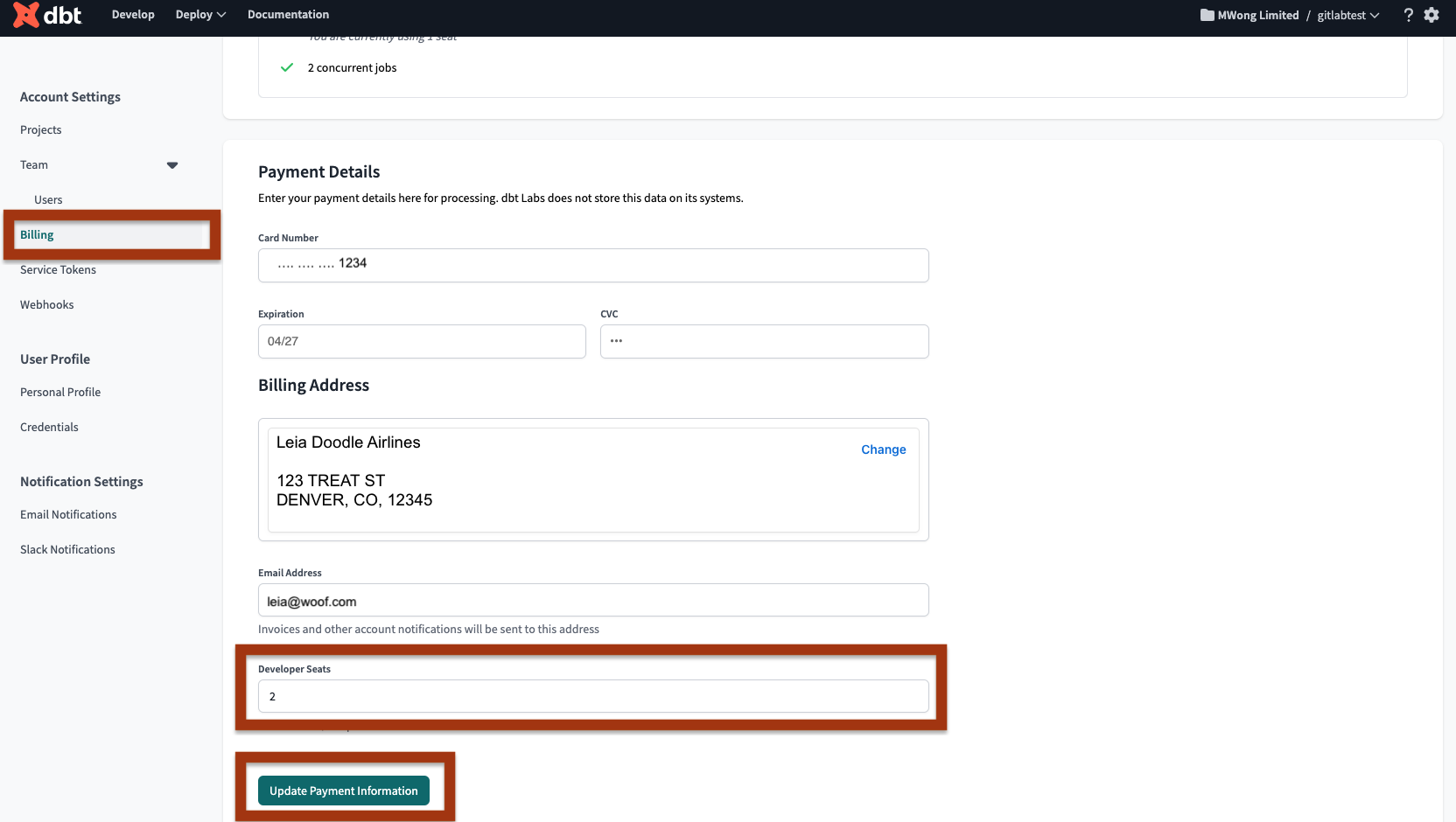This screenshot has width=1456, height=822.
Task: Go to Webhooks settings
Action: pyautogui.click(x=46, y=304)
